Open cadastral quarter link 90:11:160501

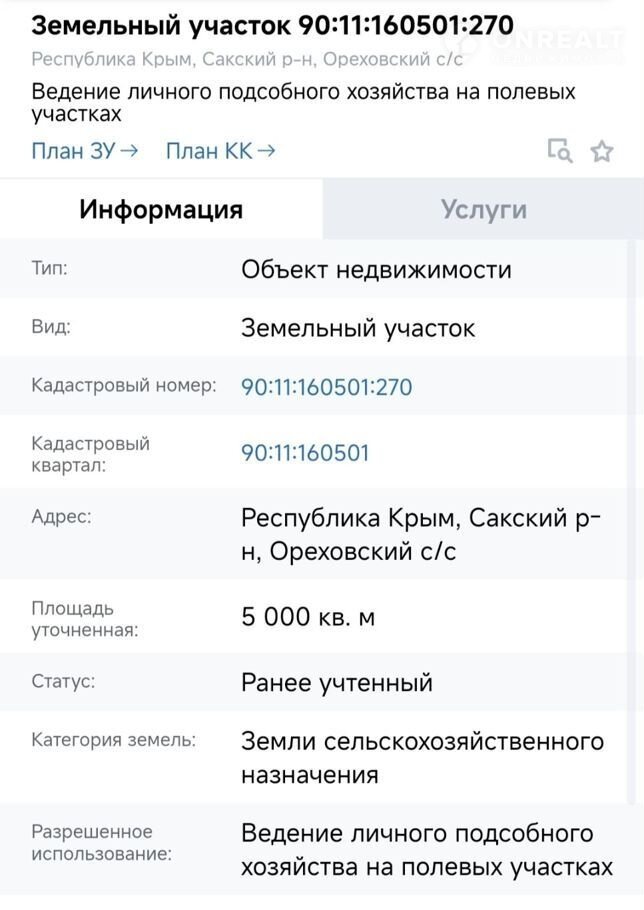click(305, 453)
